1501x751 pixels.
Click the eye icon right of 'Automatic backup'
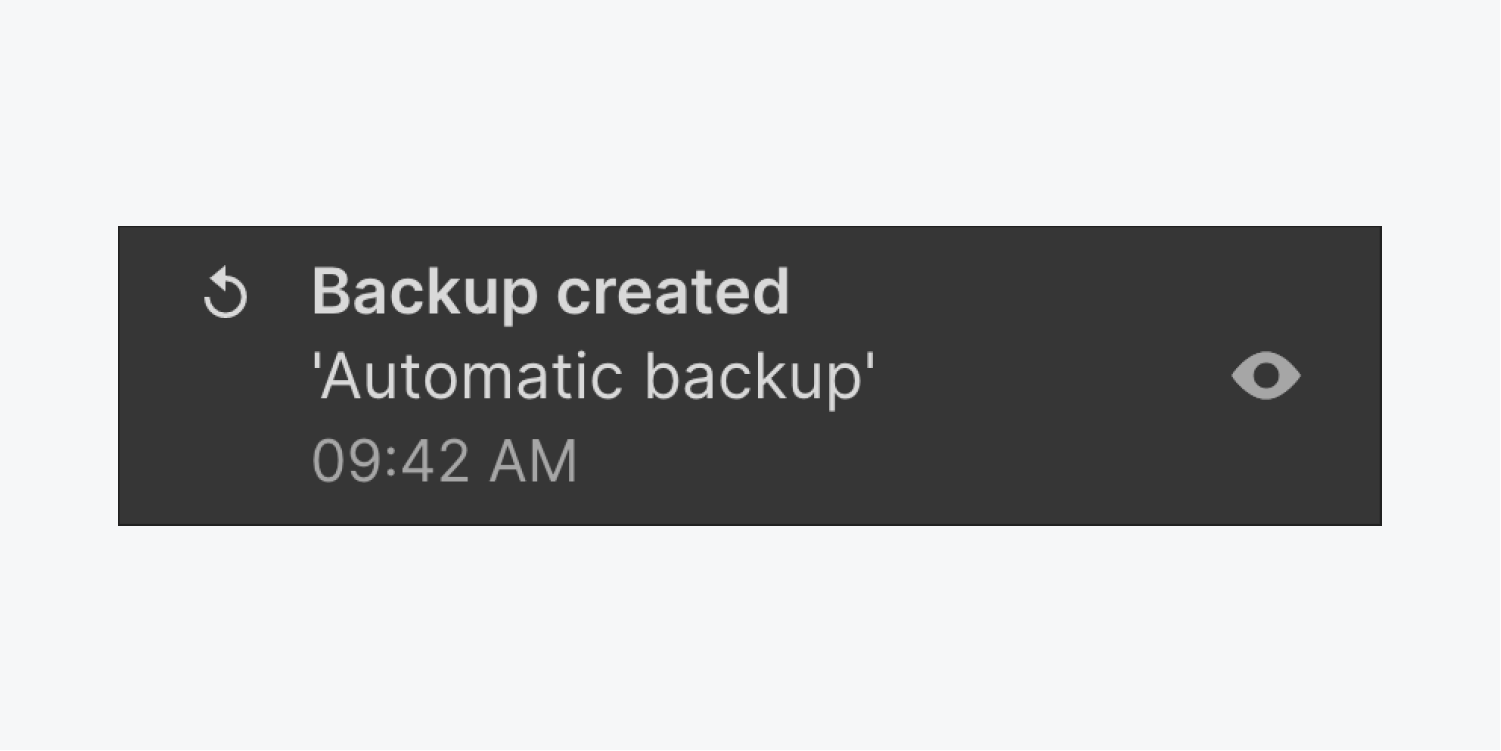1265,376
